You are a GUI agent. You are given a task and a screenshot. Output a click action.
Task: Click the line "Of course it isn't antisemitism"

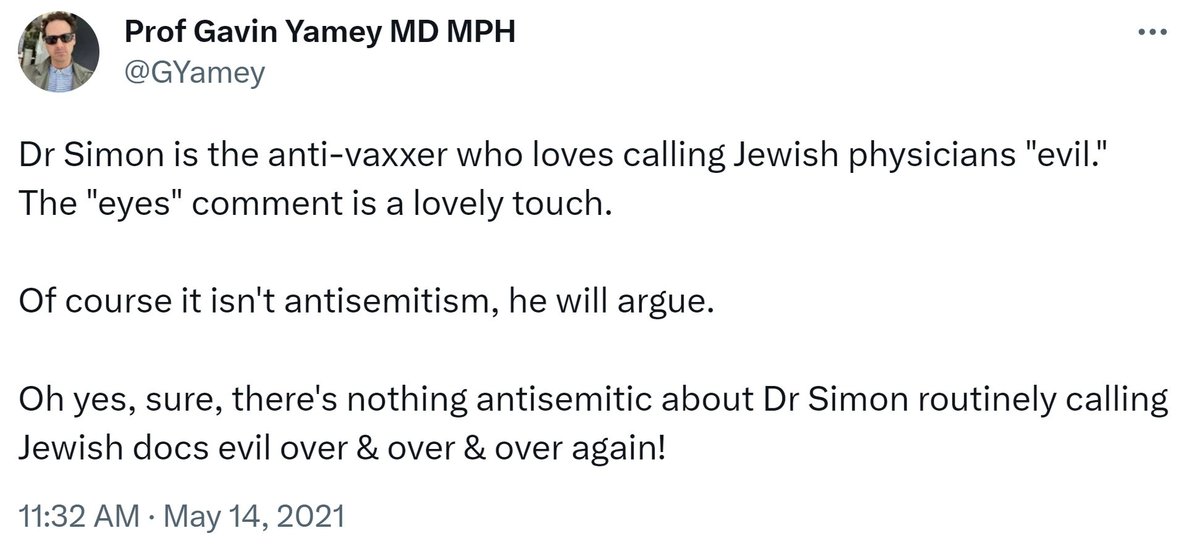(x=254, y=301)
